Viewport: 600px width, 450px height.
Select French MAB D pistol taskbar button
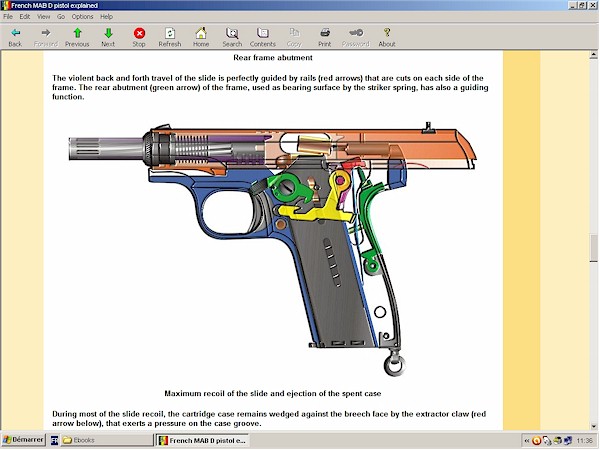click(202, 440)
